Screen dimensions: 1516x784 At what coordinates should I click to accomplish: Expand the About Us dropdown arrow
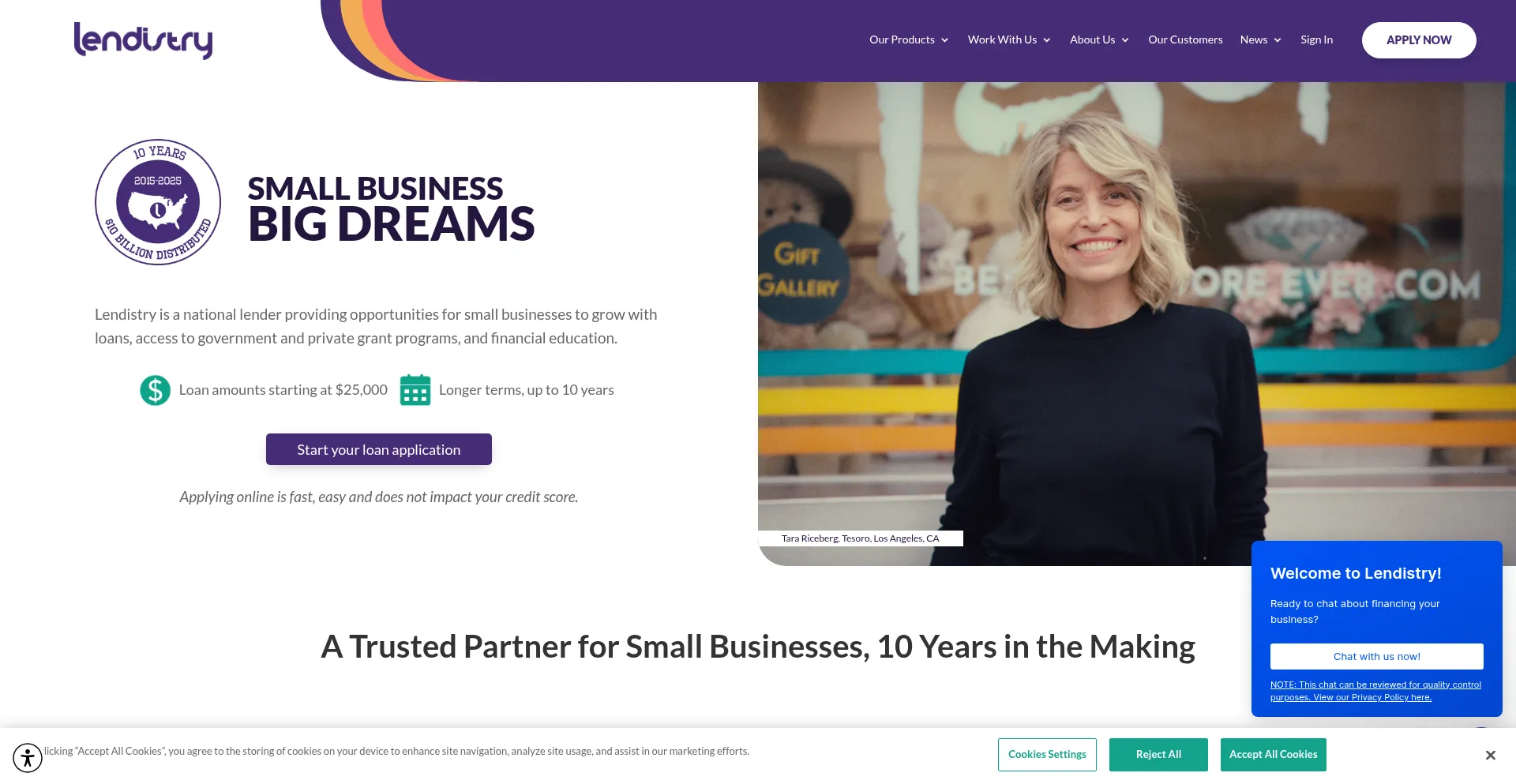point(1125,40)
